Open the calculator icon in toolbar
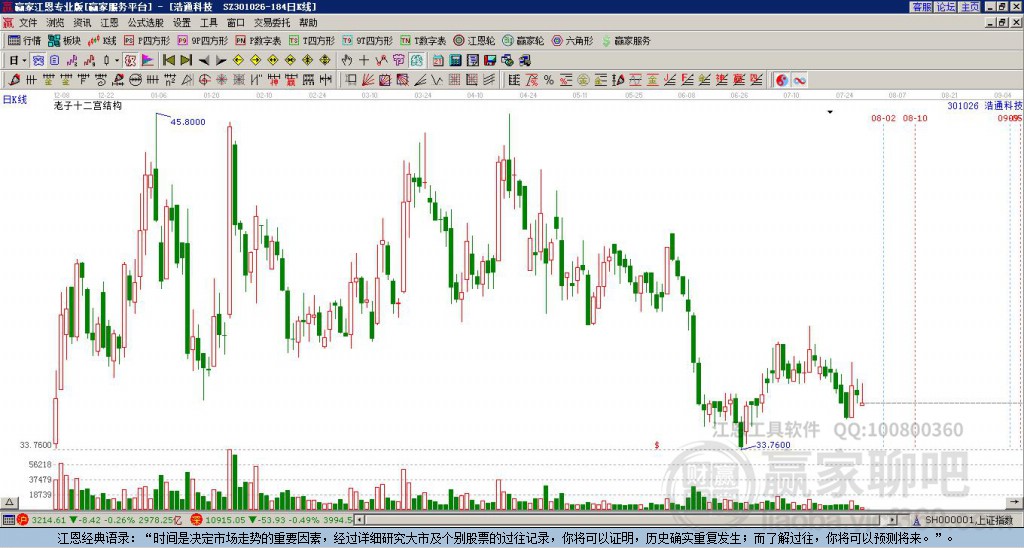This screenshot has width=1024, height=548. (x=456, y=61)
